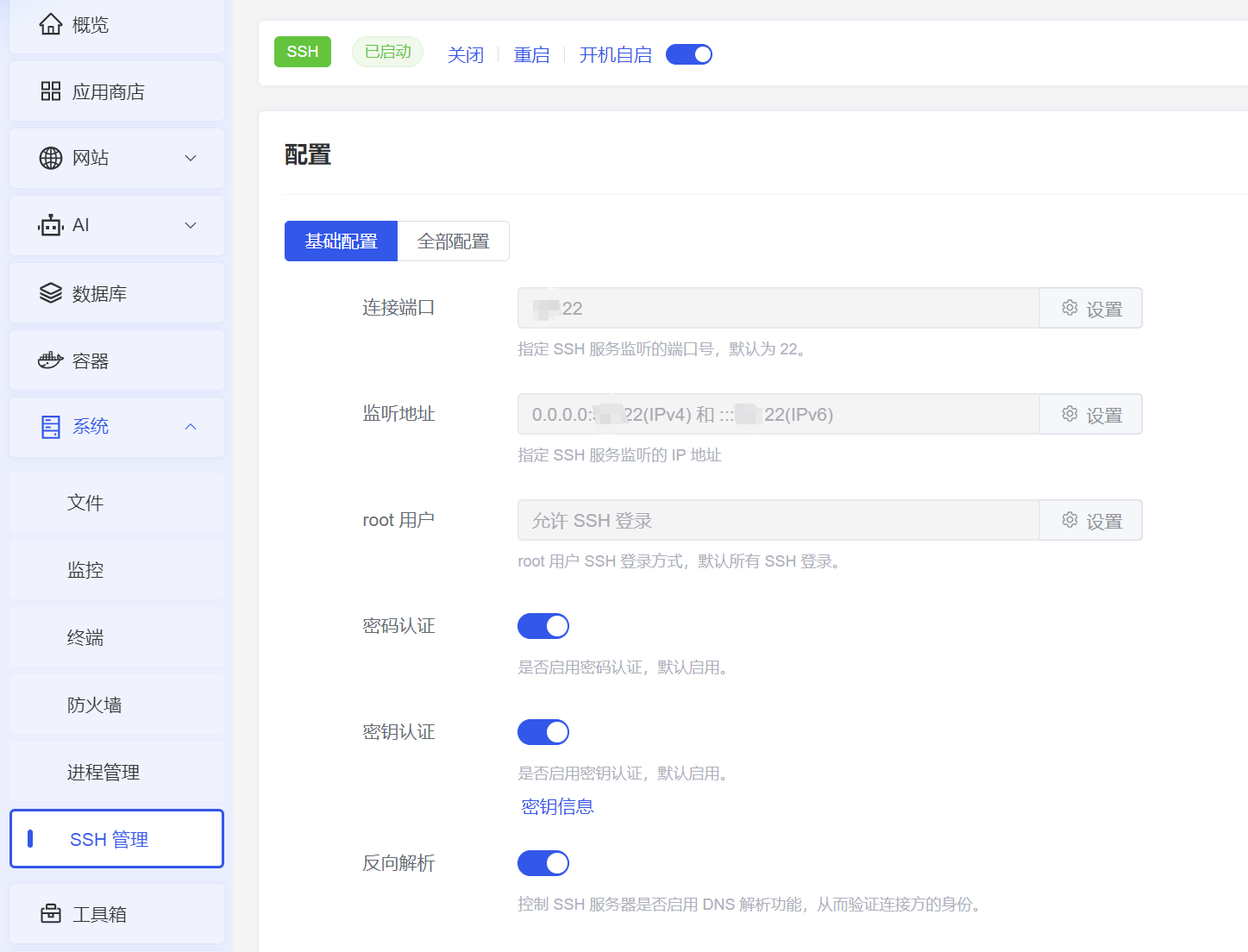Click the globe icon for 网站
Viewport: 1248px width, 952px height.
tap(51, 158)
